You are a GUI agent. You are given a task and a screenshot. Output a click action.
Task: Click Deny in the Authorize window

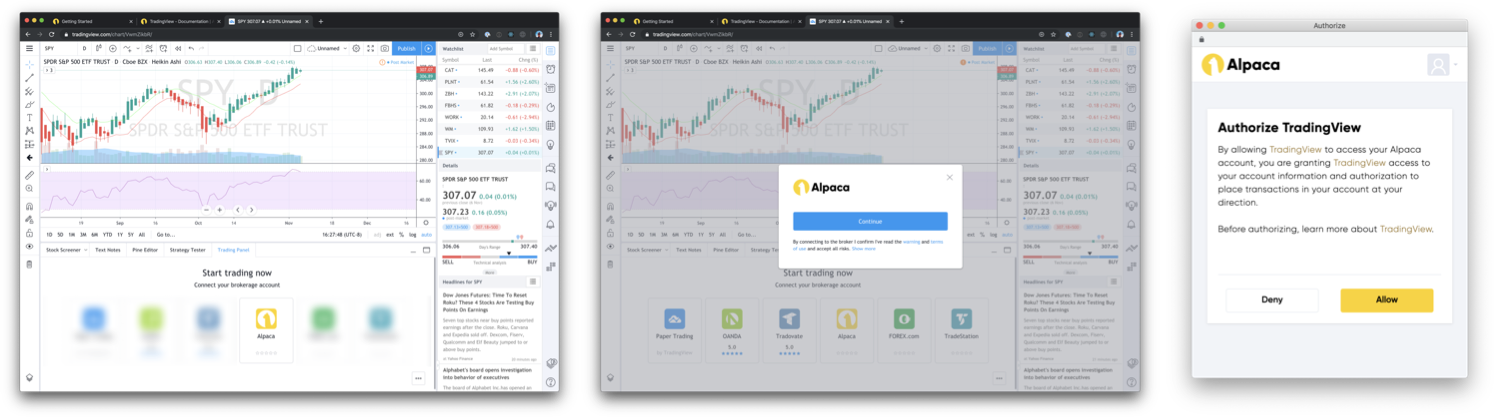[x=1272, y=300]
